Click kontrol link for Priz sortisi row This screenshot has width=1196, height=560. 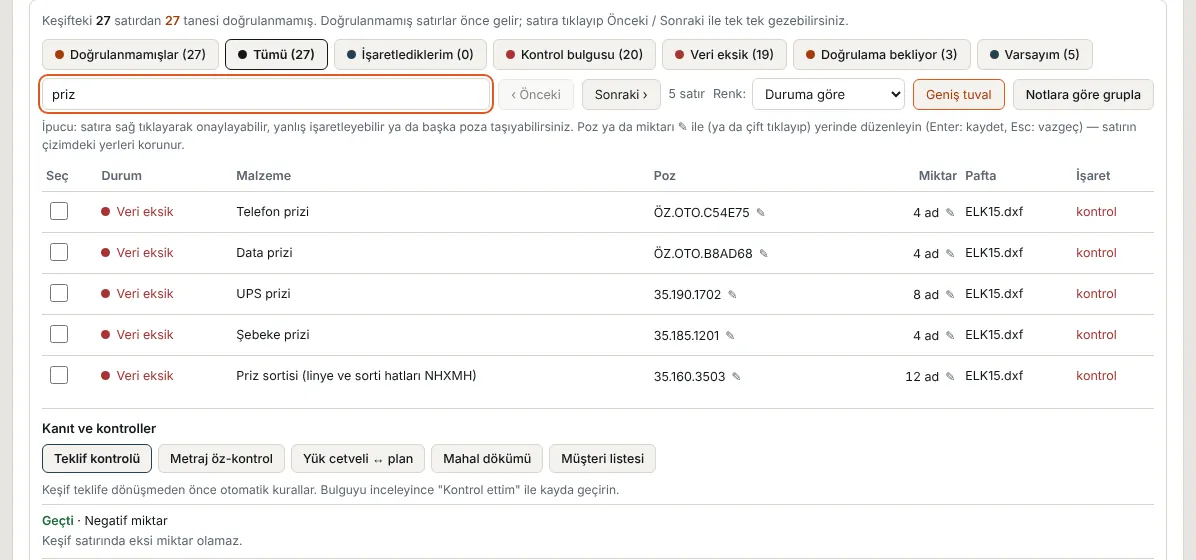(x=1096, y=375)
